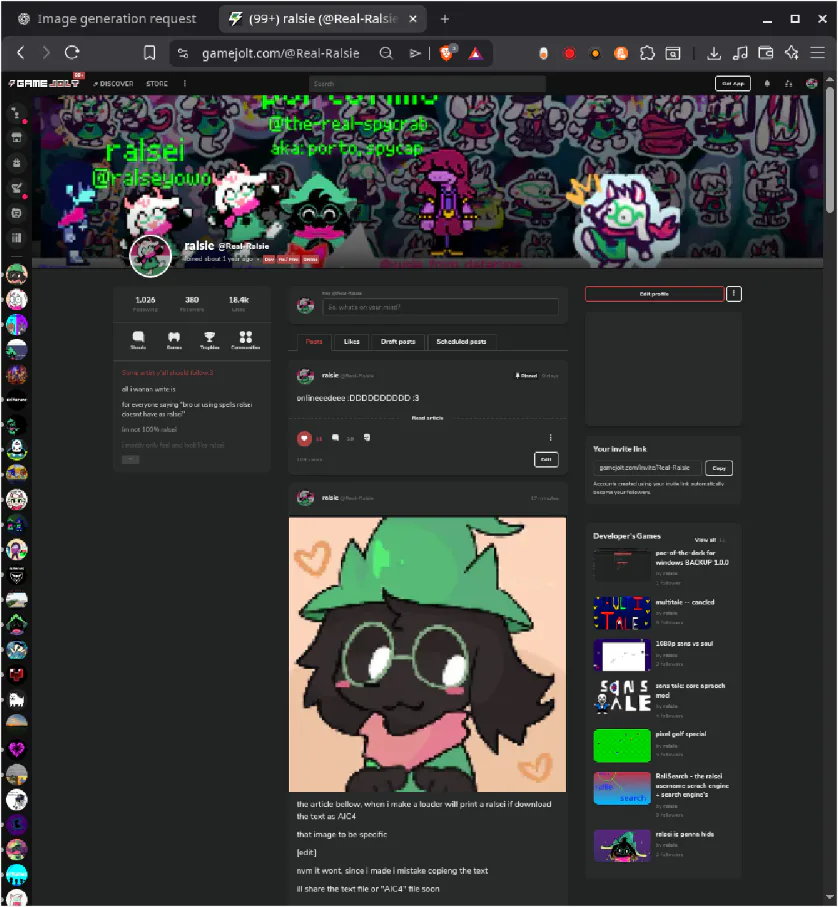Viewport: 838px width, 907px height.
Task: Click the Game Jolt search field
Action: click(427, 84)
